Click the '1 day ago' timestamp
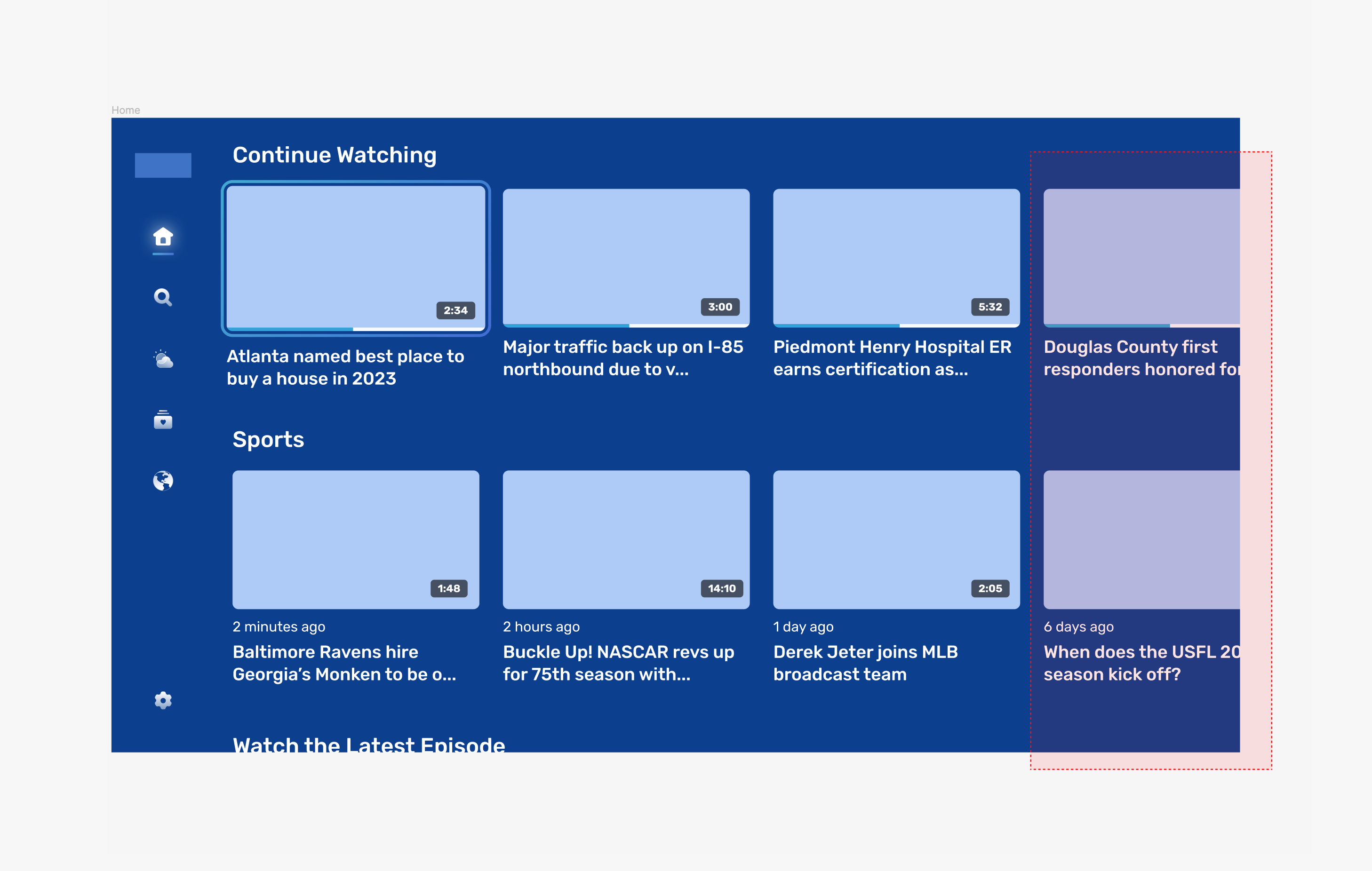This screenshot has height=871, width=1372. coord(803,626)
